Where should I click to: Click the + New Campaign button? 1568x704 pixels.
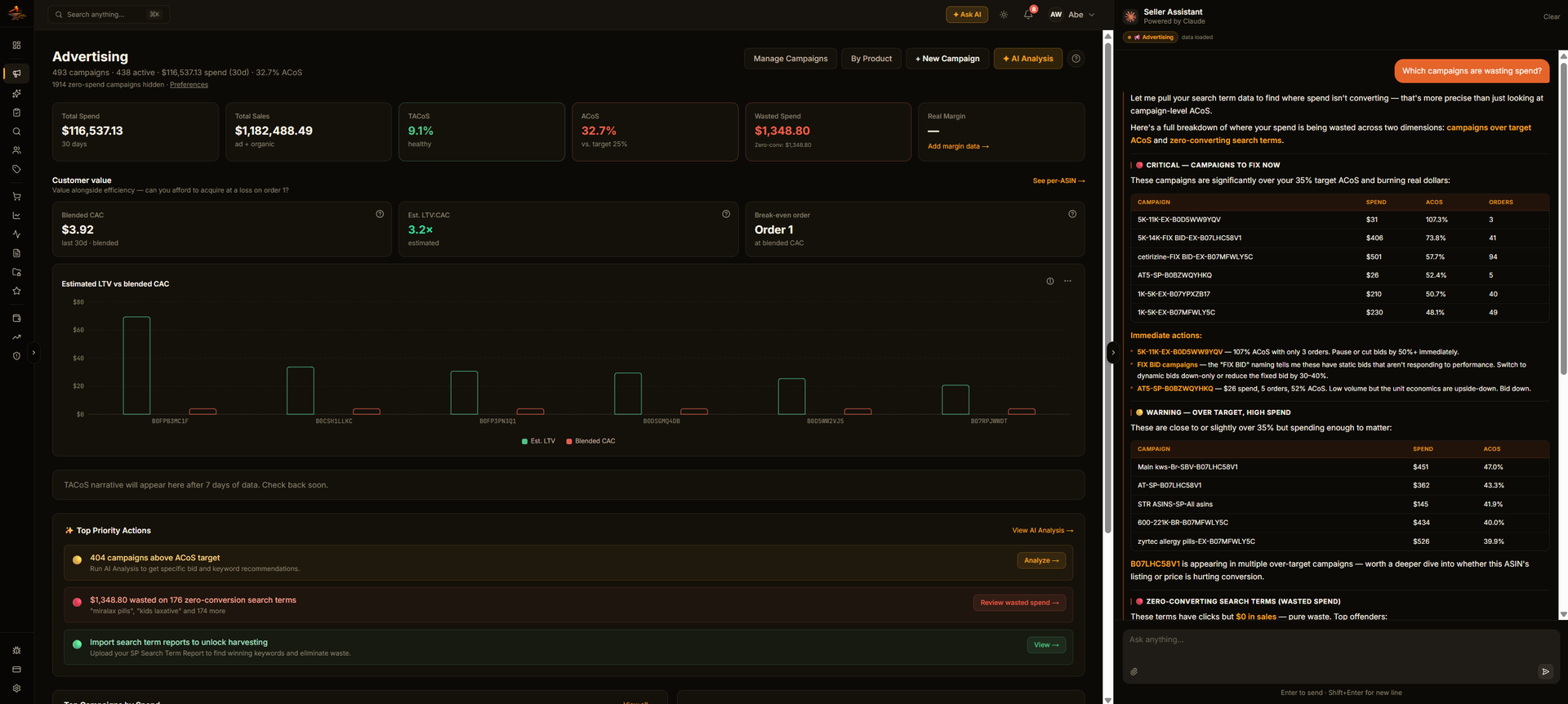click(947, 59)
